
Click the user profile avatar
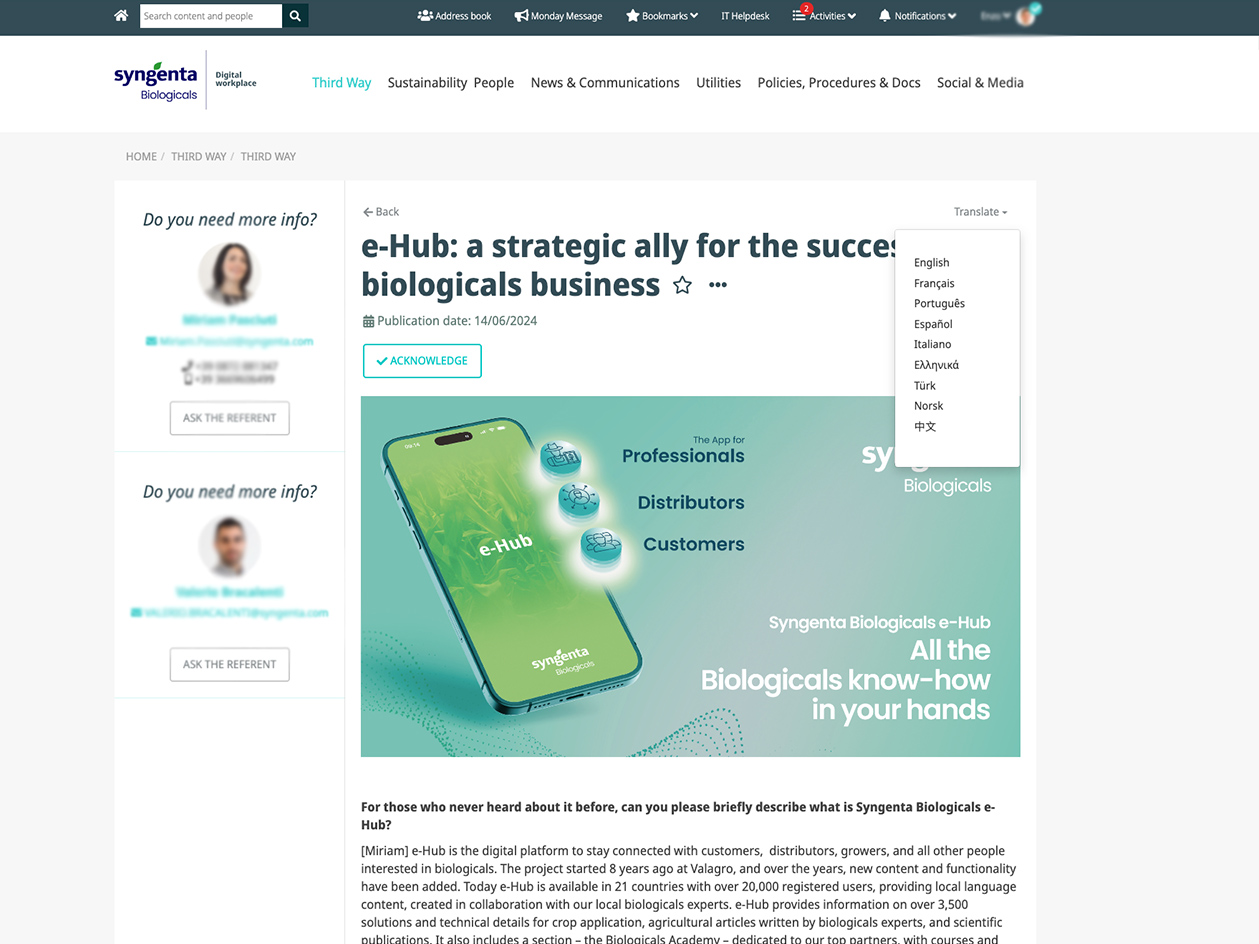tap(1026, 16)
